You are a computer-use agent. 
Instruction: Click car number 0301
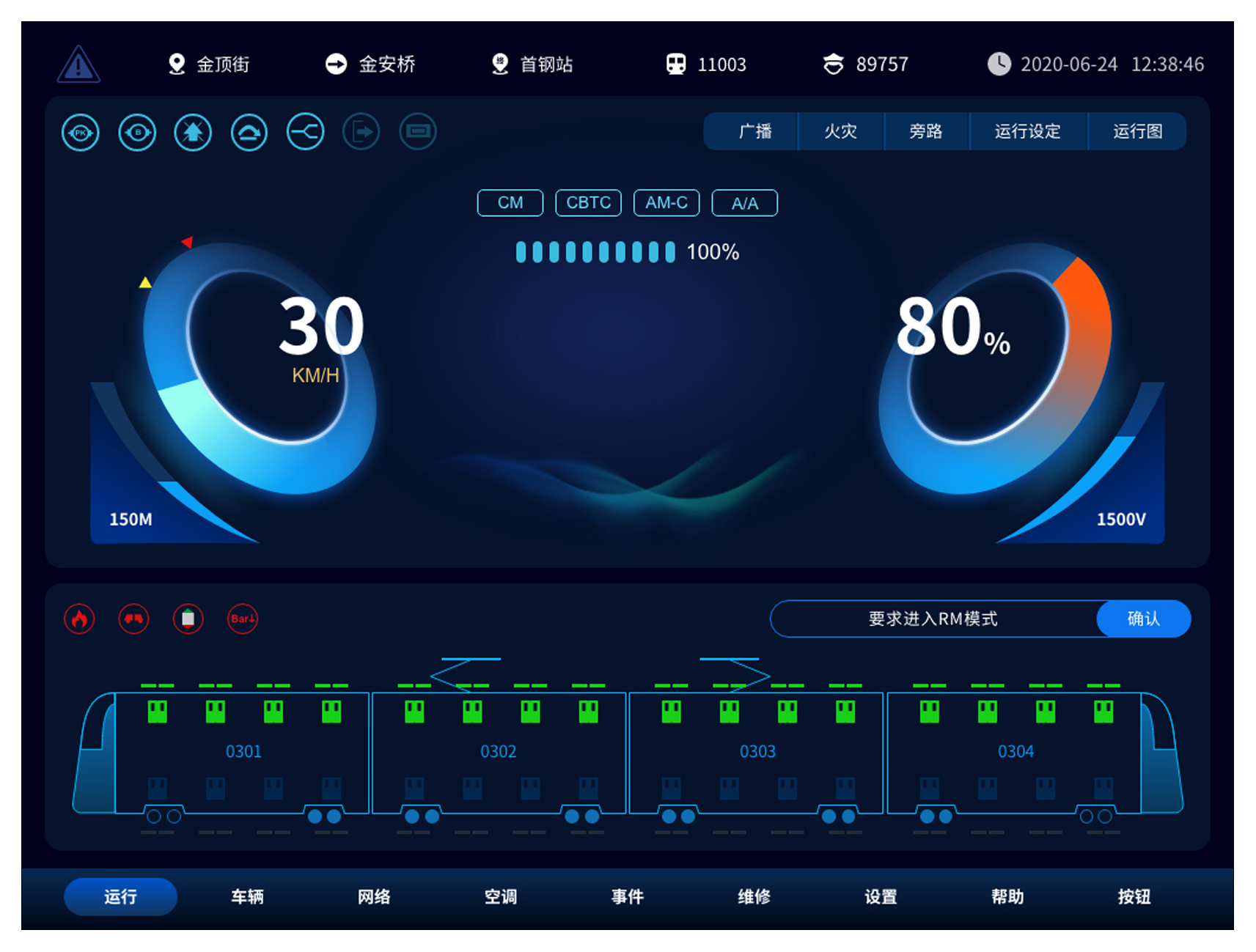(x=243, y=752)
